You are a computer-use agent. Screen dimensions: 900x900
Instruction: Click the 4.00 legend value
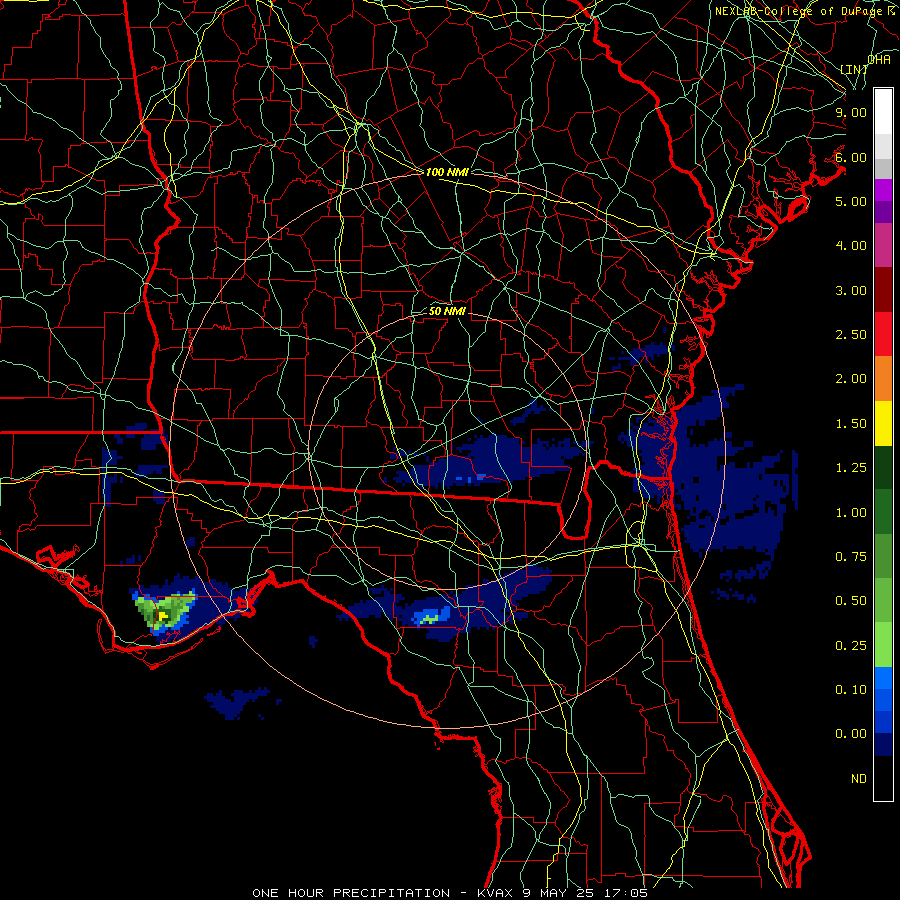851,246
